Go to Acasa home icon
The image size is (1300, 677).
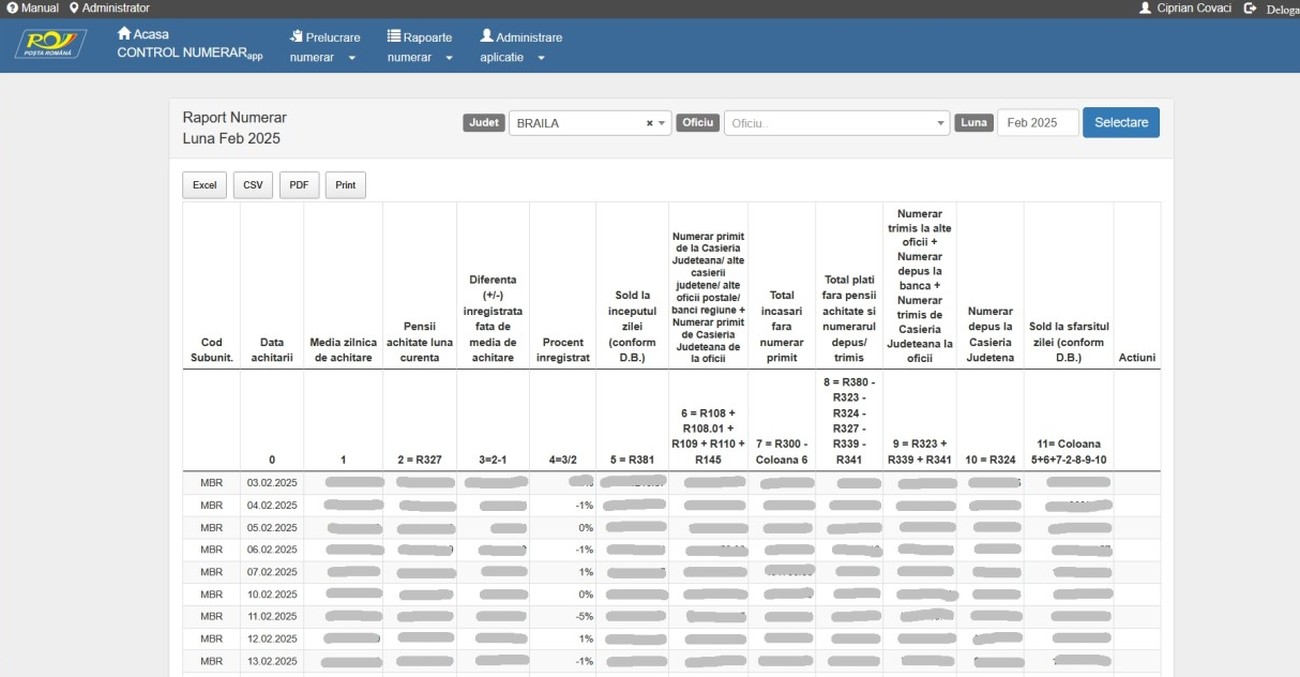[x=124, y=34]
